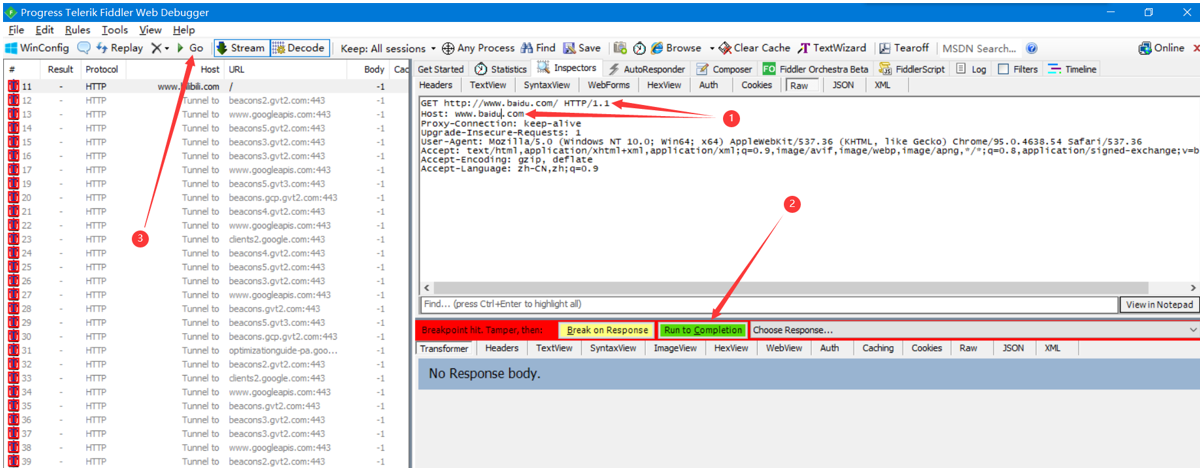Select session 31 optimizationguide-pa row
The image size is (1200, 468).
tap(205, 351)
